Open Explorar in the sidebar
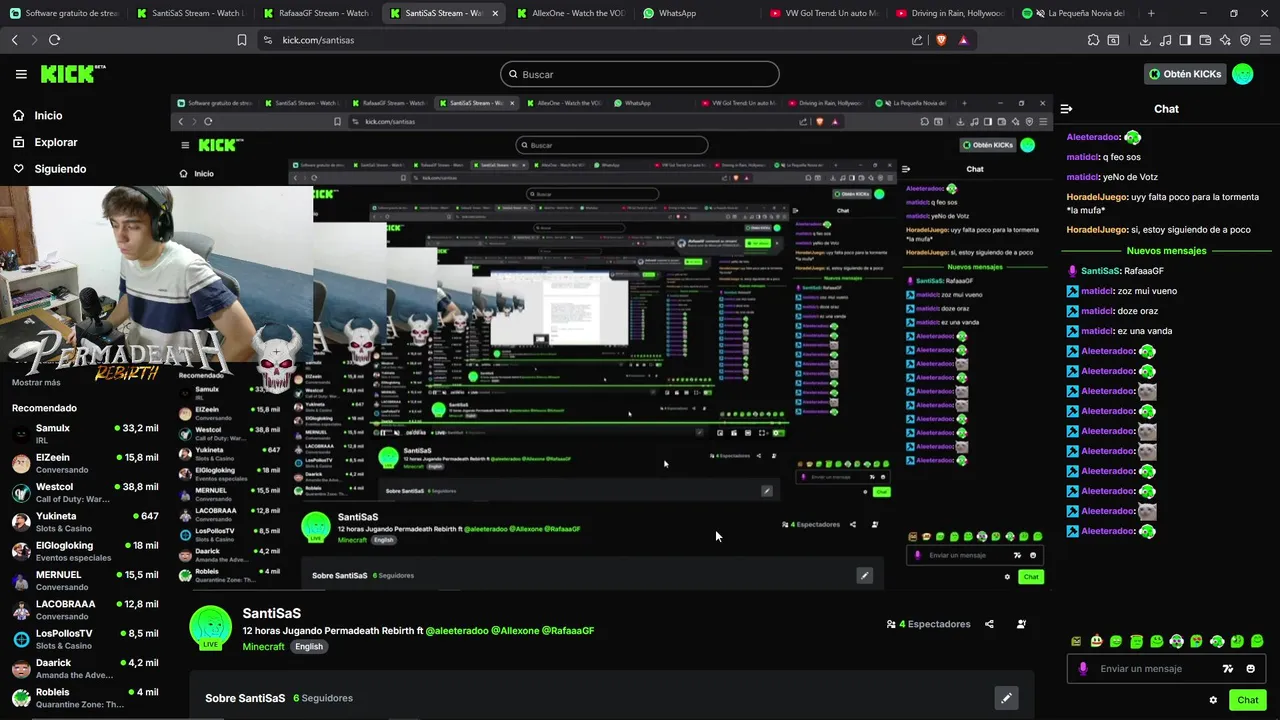 pos(45,142)
